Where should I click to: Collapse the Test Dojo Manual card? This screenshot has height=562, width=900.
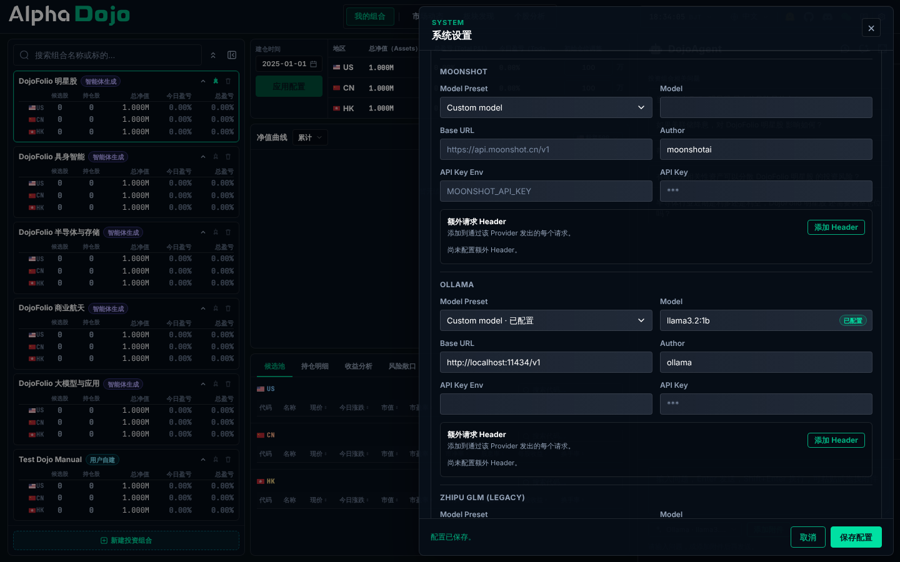click(x=203, y=460)
